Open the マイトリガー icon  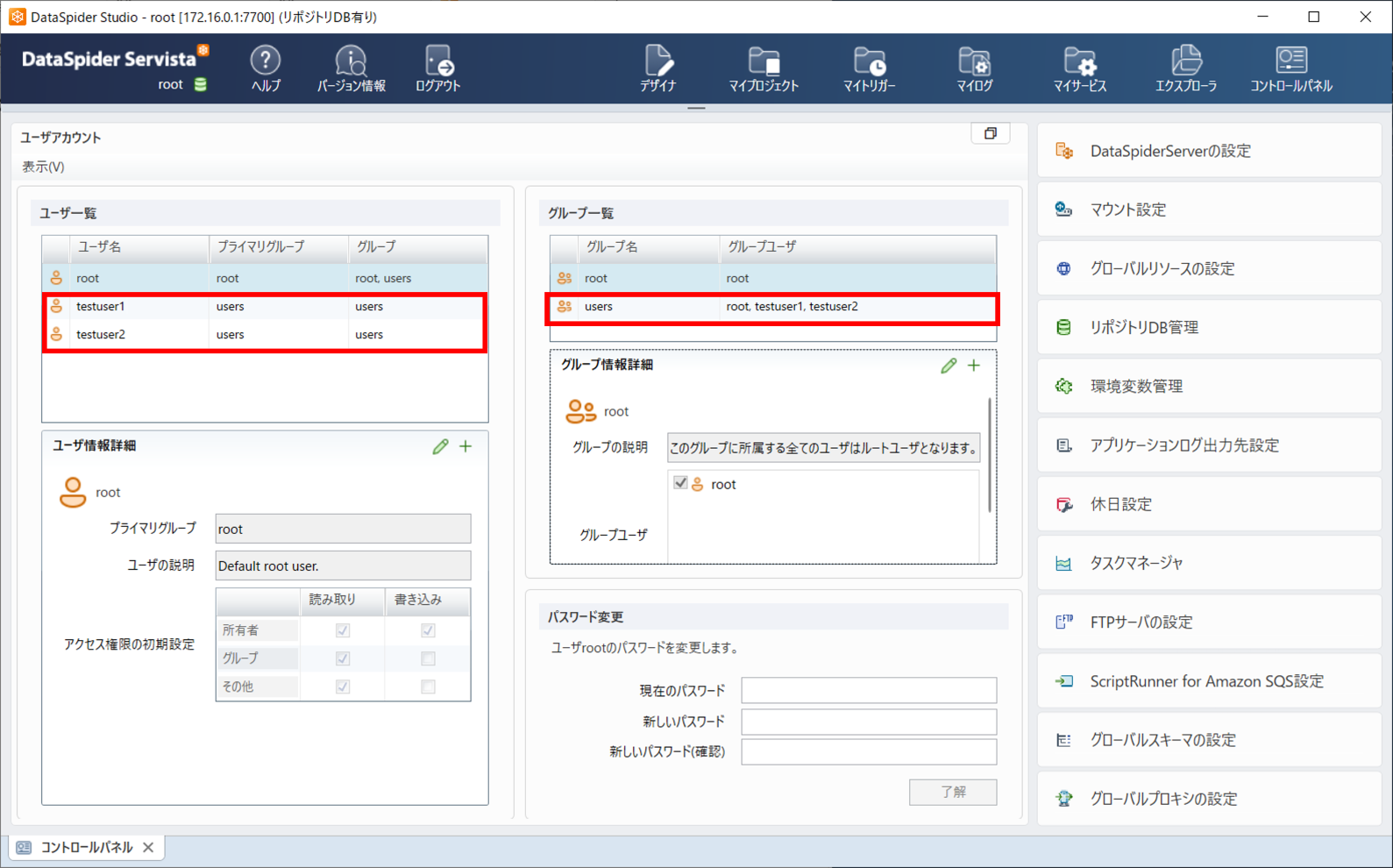click(x=869, y=68)
